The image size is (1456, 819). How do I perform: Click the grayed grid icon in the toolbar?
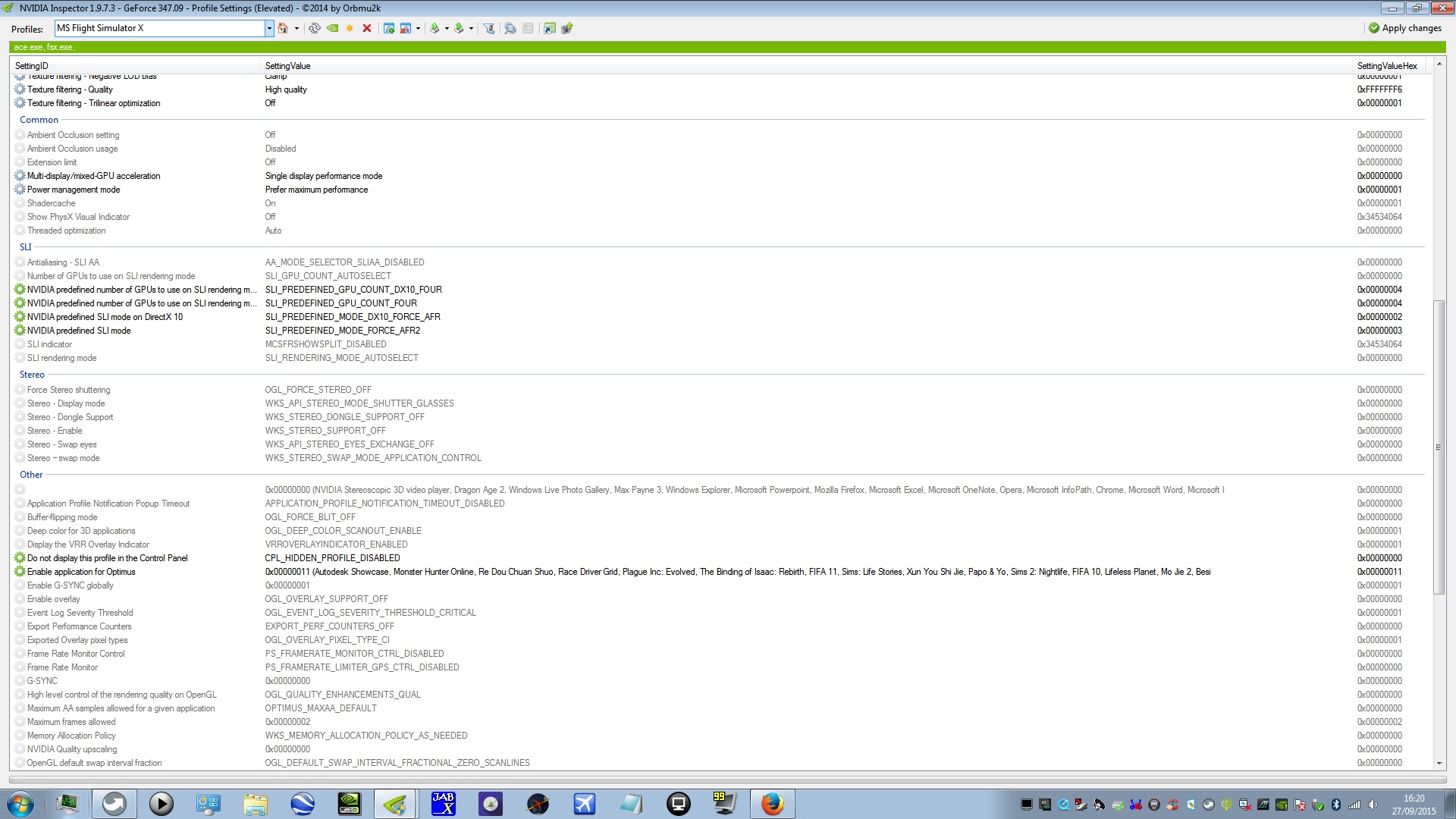pos(528,28)
